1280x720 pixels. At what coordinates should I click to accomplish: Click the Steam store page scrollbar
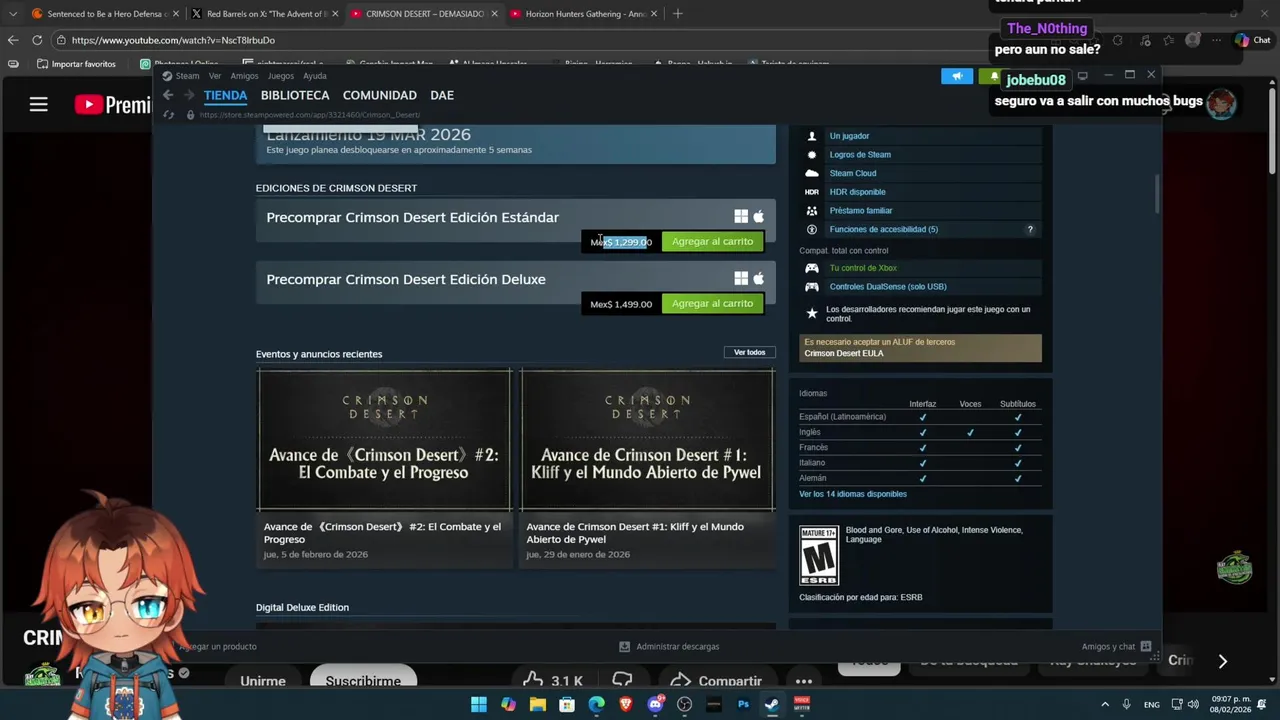pos(1157,195)
